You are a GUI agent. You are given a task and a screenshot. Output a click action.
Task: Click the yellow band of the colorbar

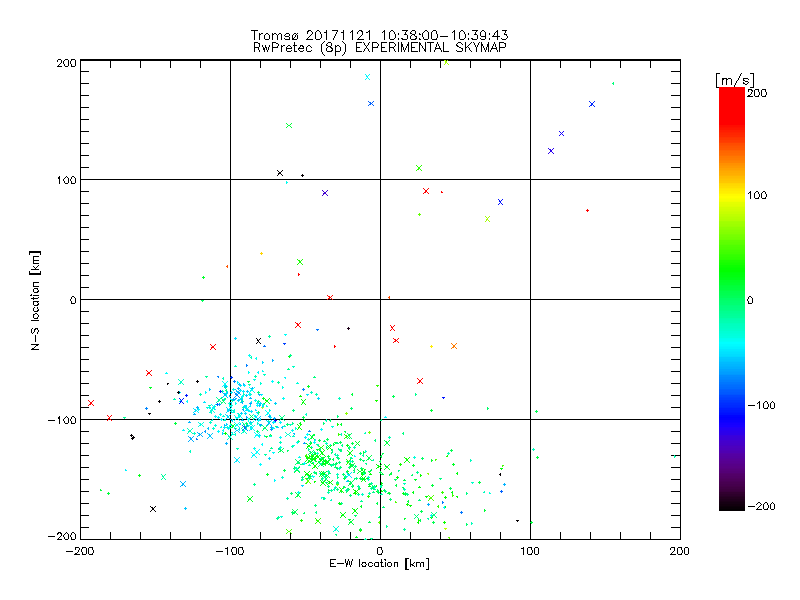[732, 195]
